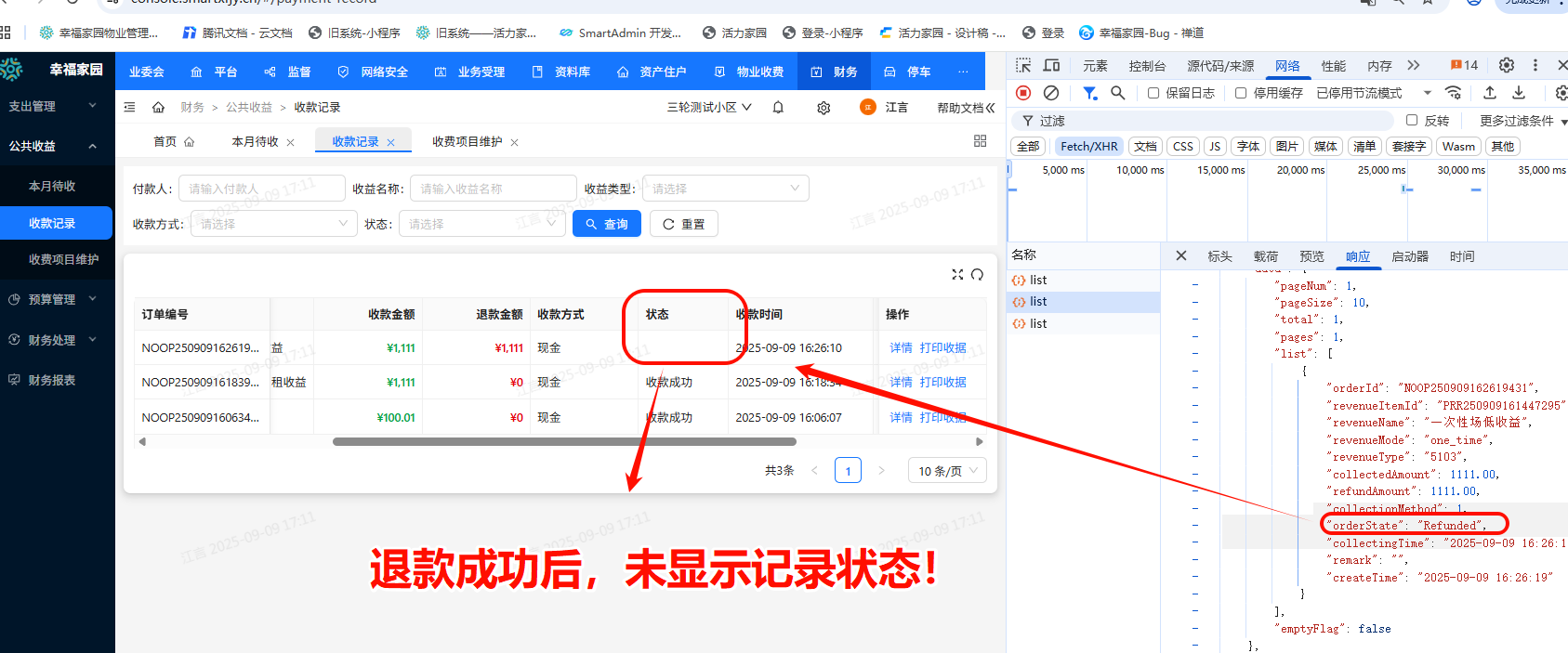1568x653 pixels.
Task: Click the table horizontal scrollbar
Action: click(563, 442)
